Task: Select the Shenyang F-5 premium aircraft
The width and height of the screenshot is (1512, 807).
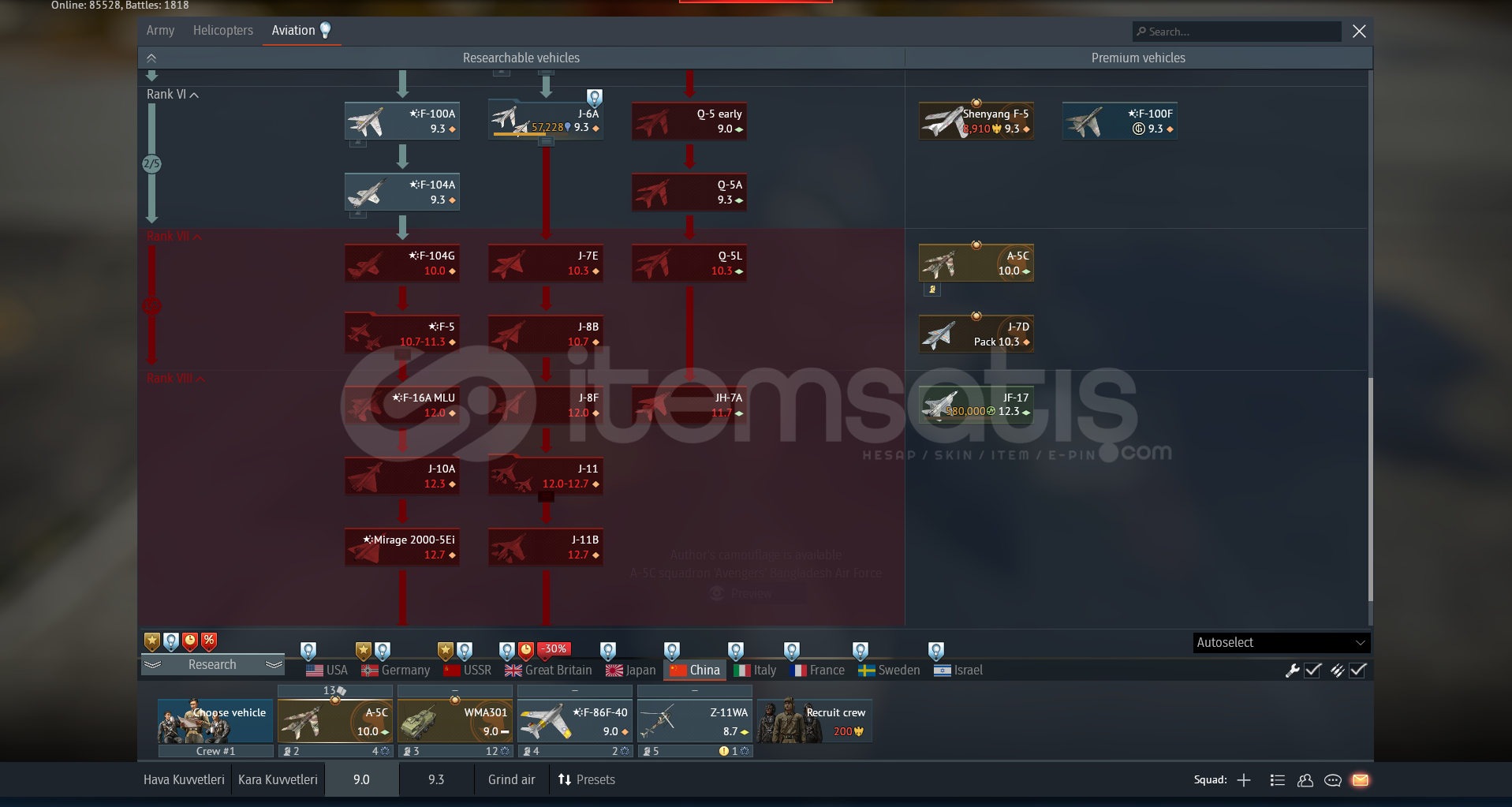Action: (976, 121)
